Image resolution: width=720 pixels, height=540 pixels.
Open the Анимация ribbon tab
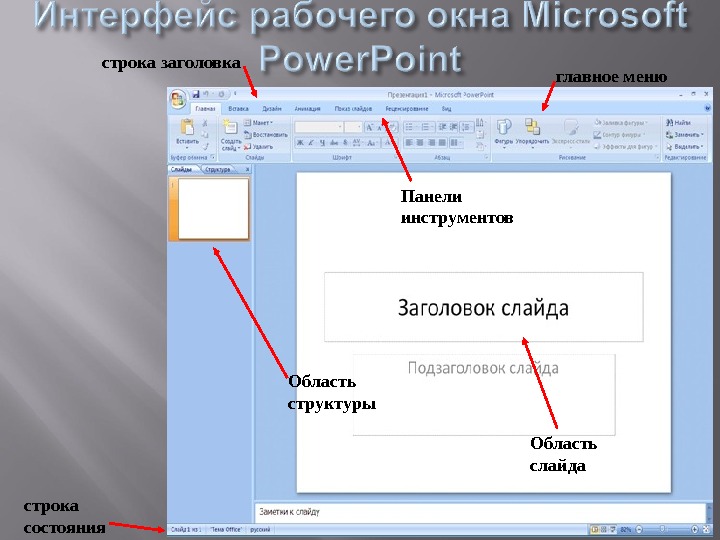tap(307, 109)
